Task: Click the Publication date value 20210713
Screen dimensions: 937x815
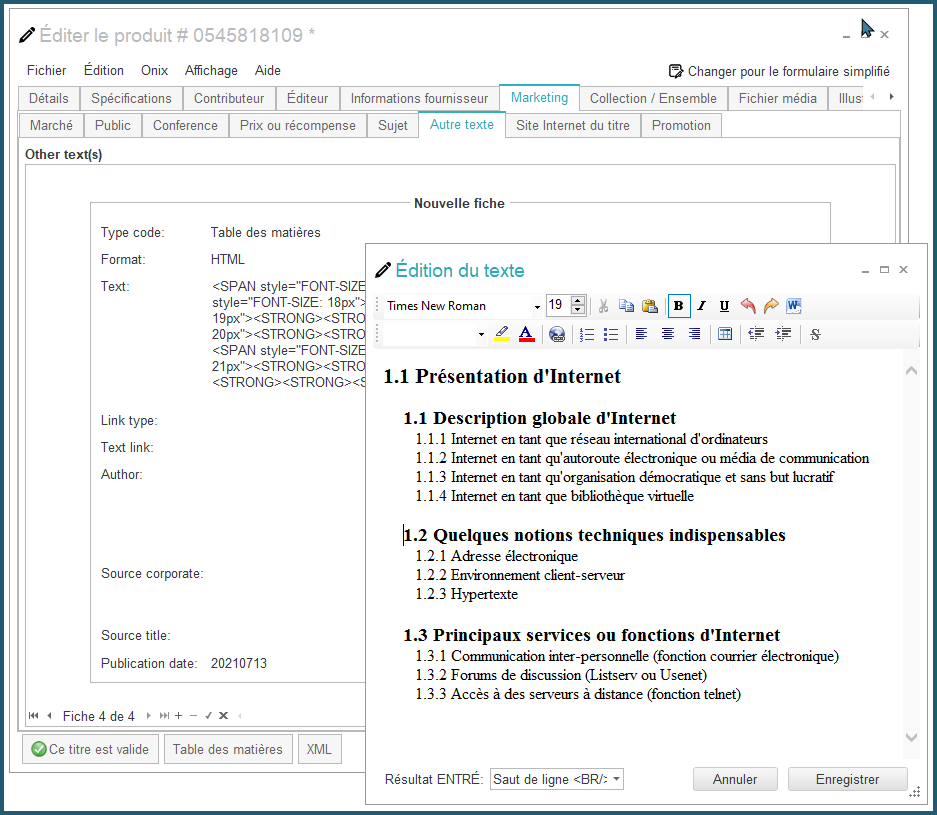Action: pos(239,663)
